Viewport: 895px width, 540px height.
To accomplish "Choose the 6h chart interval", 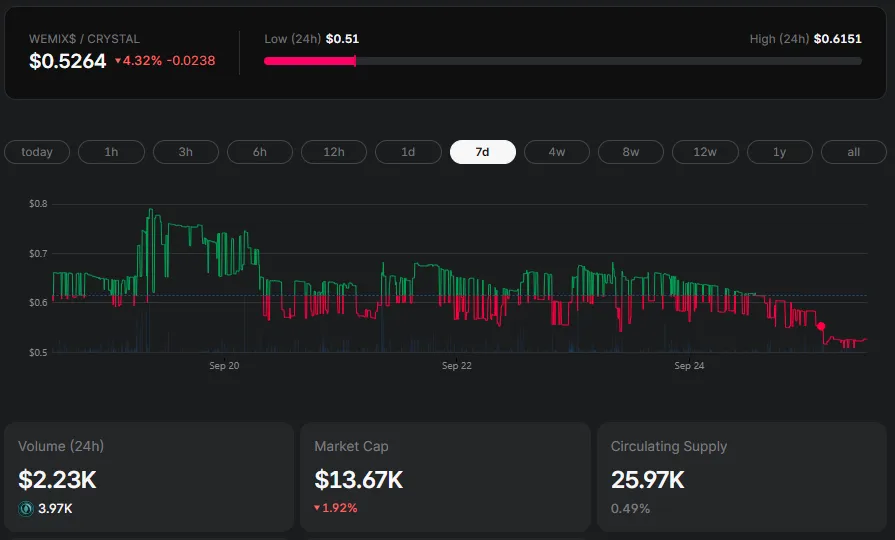I will click(260, 152).
